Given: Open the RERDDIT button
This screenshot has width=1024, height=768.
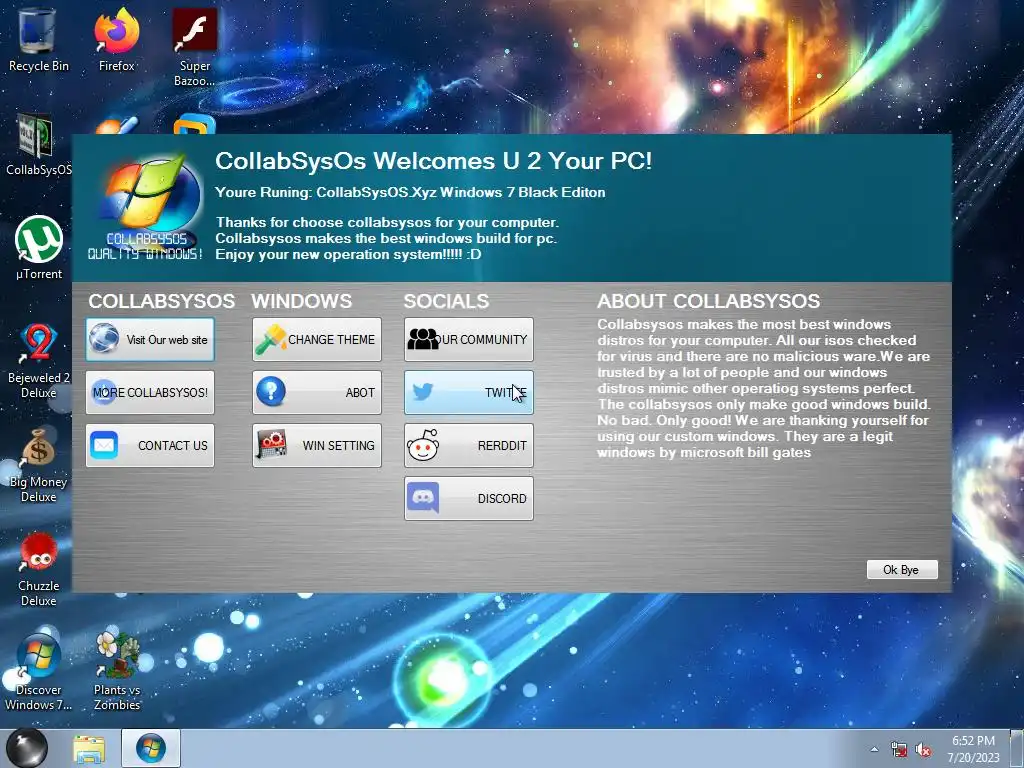Looking at the screenshot, I should tap(469, 445).
